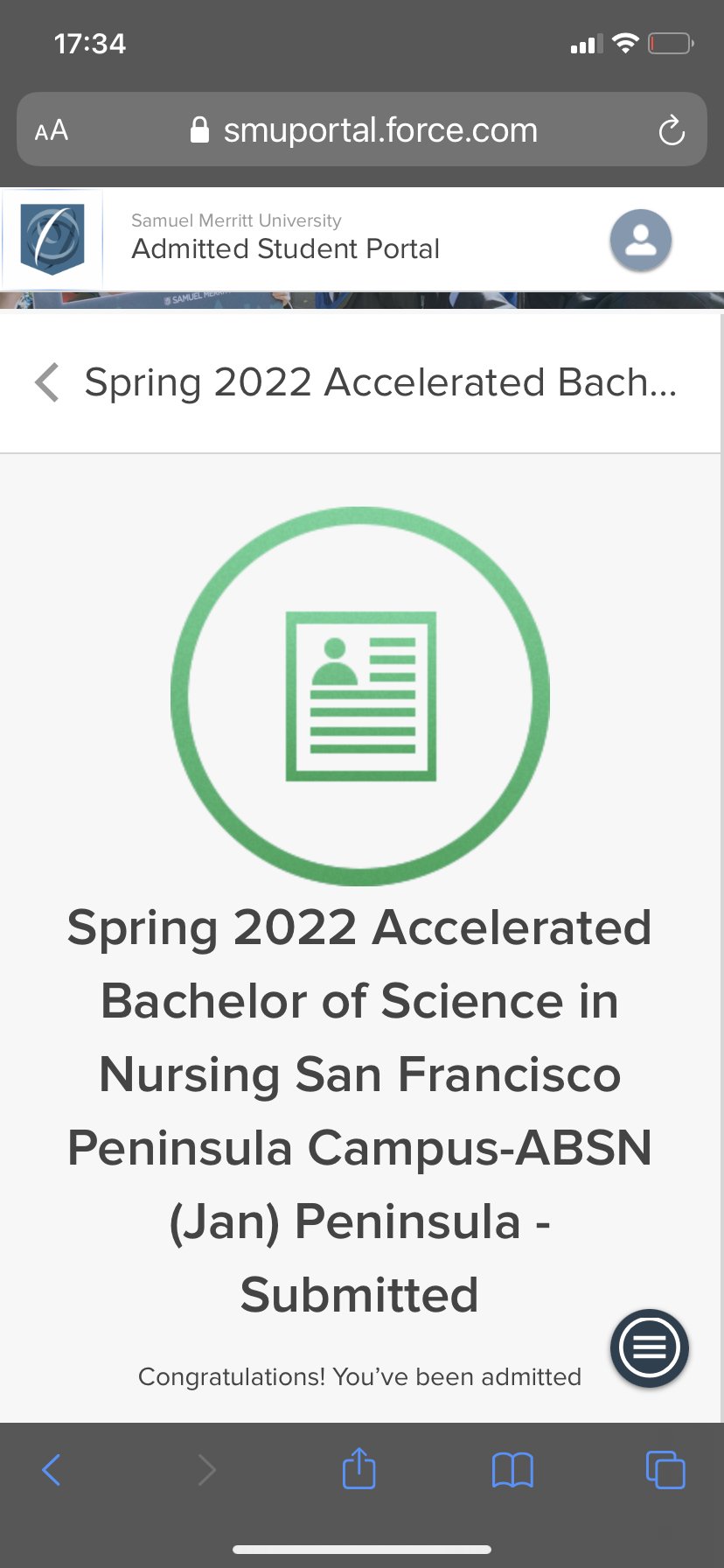Tap the padlock icon in the address bar
Screen dimensions: 724x1568
[199, 130]
